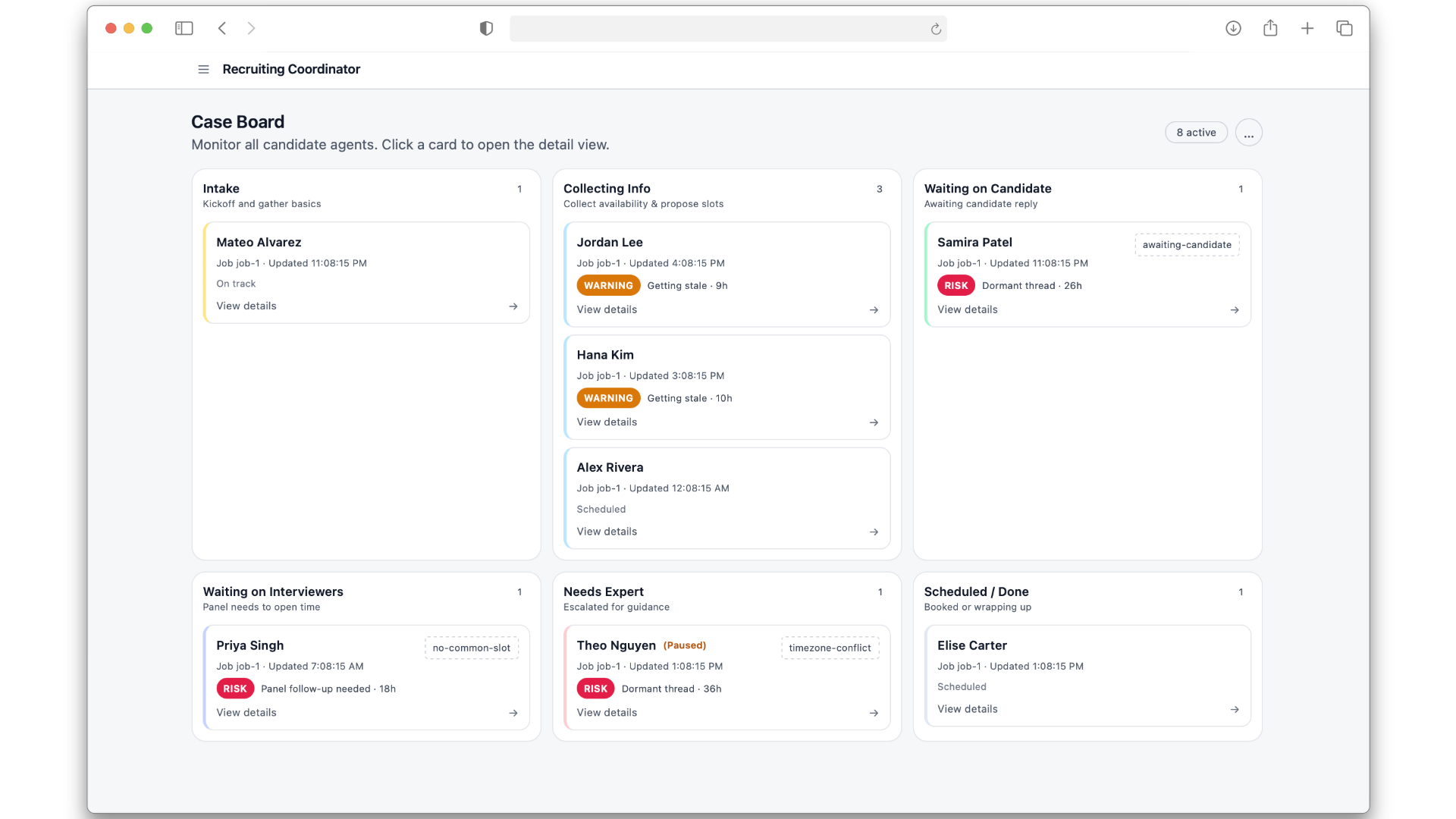Click the Share icon in the toolbar
1456x819 pixels.
1270,28
